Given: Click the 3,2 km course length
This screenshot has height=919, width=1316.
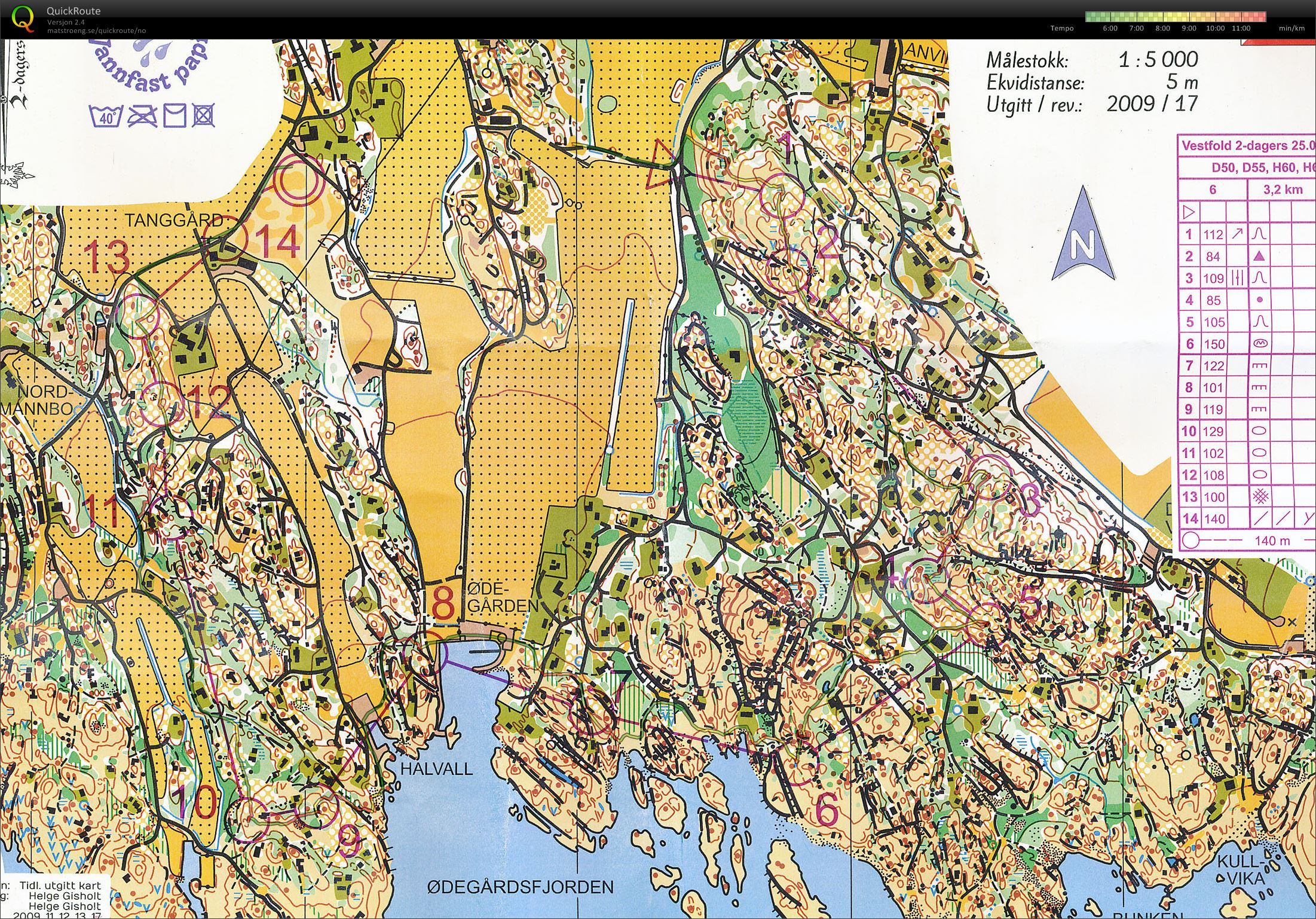Looking at the screenshot, I should (x=1283, y=190).
